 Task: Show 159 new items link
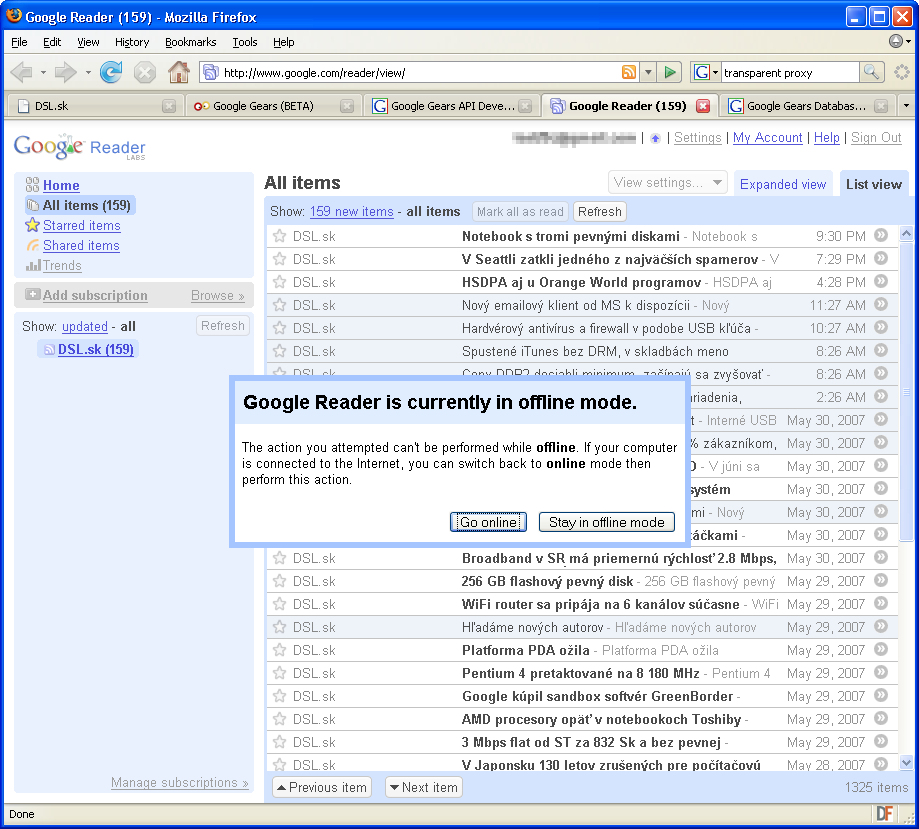352,212
